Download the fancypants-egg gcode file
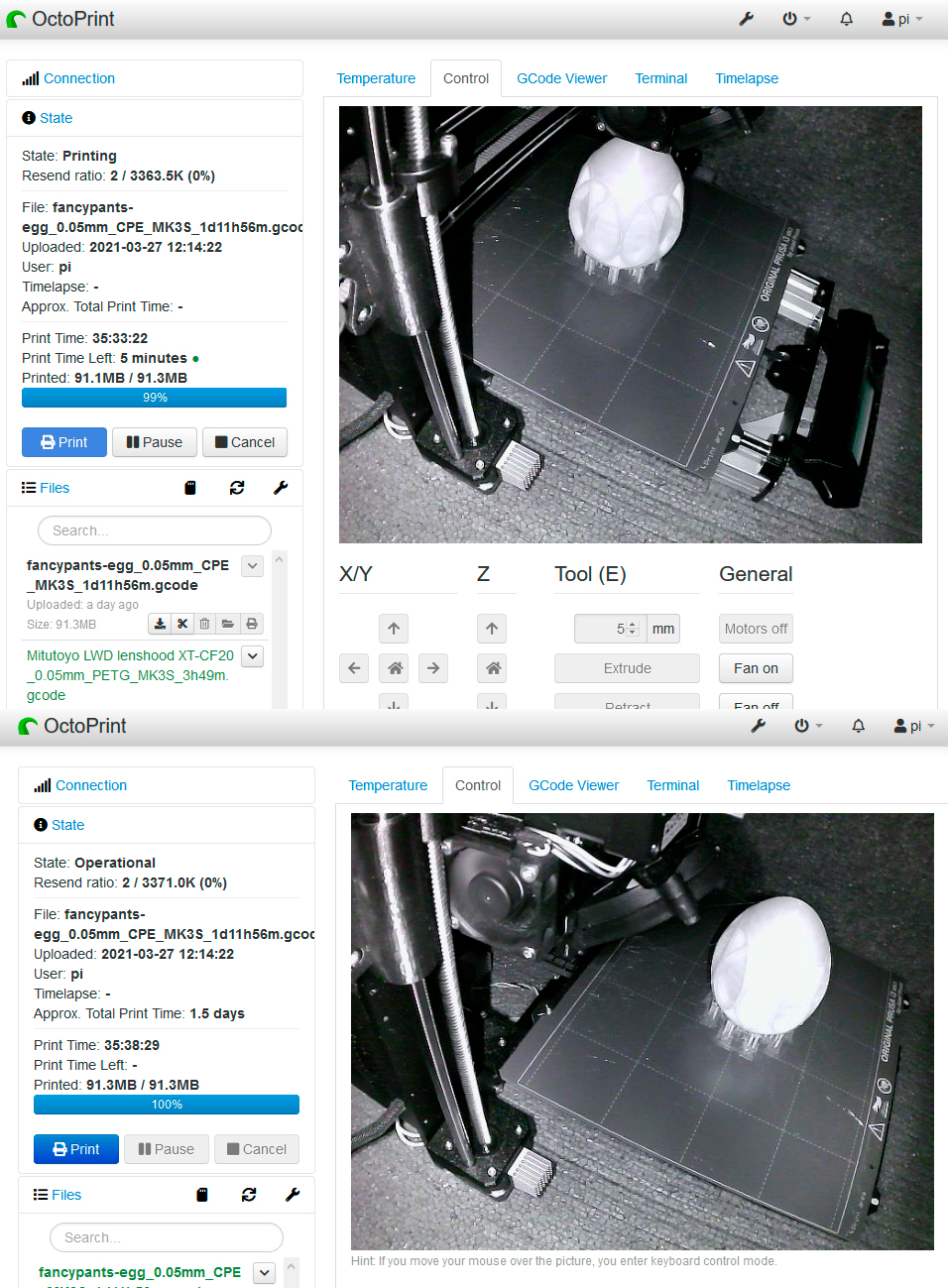The height and width of the screenshot is (1288, 948). click(160, 624)
